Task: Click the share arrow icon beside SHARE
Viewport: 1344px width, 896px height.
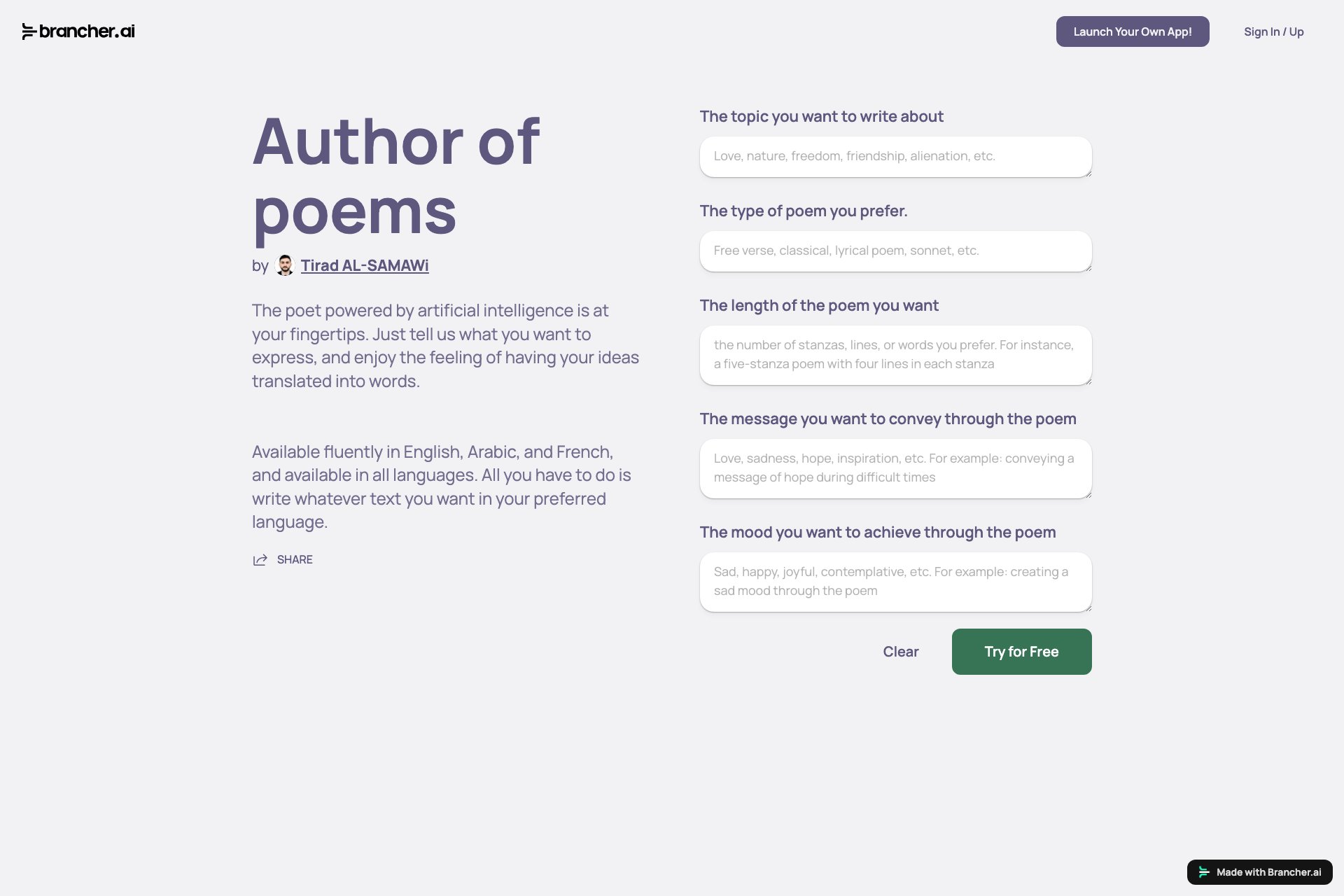Action: (260, 559)
